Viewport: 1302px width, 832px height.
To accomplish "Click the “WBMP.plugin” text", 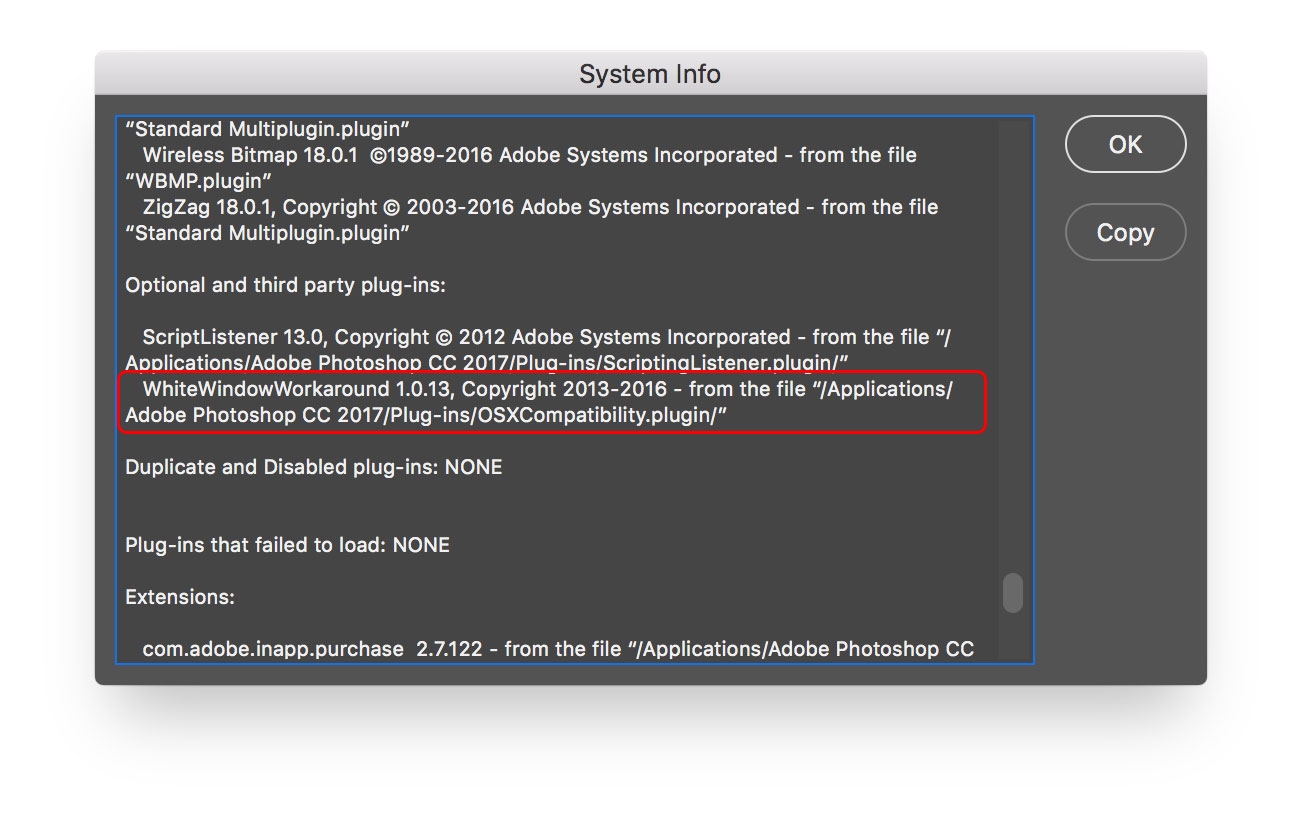I will pyautogui.click(x=199, y=181).
